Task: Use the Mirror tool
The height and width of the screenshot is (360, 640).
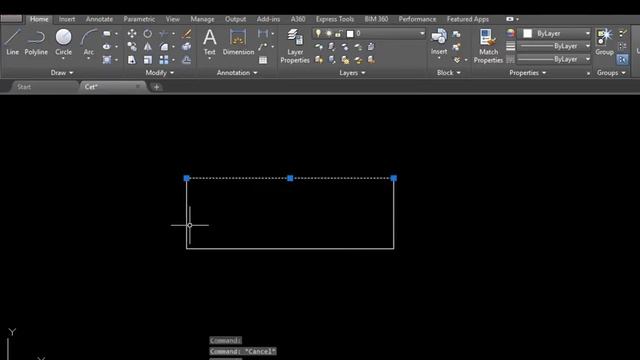Action: [148, 47]
